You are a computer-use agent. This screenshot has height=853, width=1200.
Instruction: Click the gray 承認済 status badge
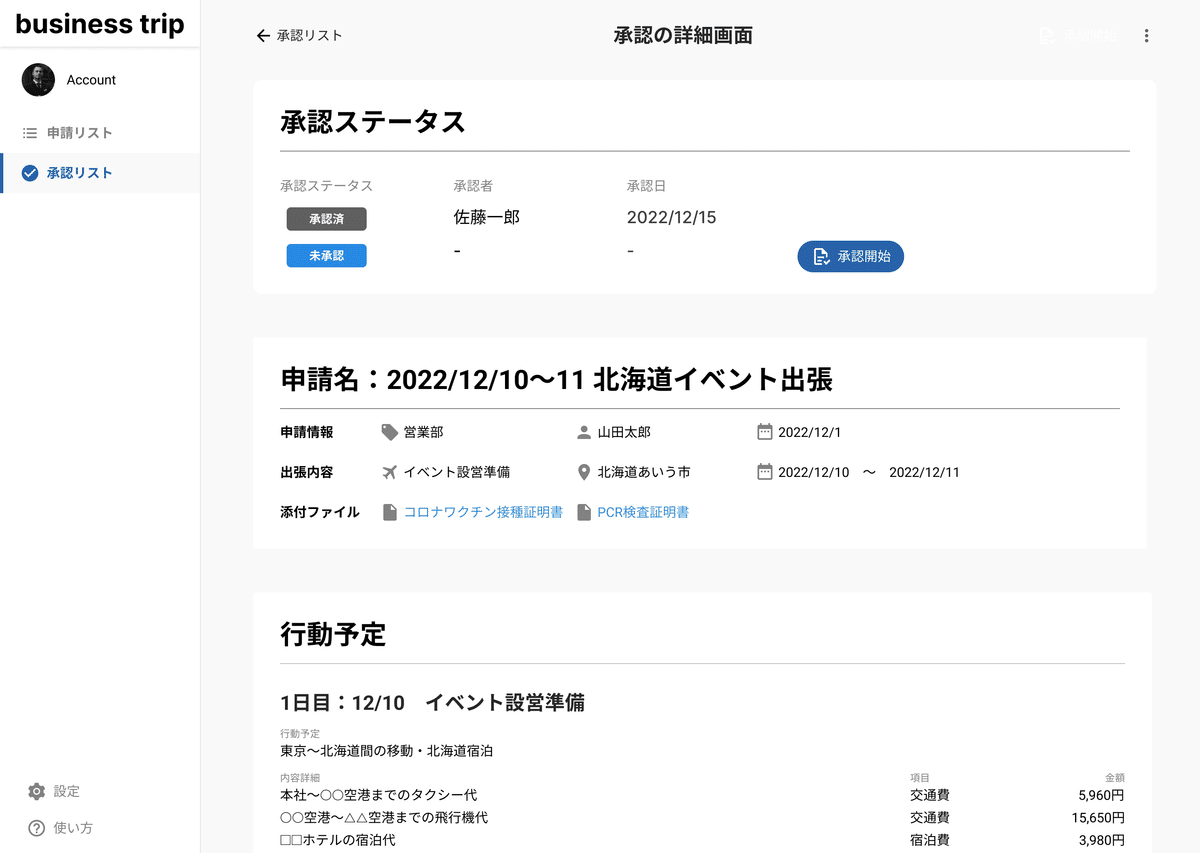click(326, 219)
